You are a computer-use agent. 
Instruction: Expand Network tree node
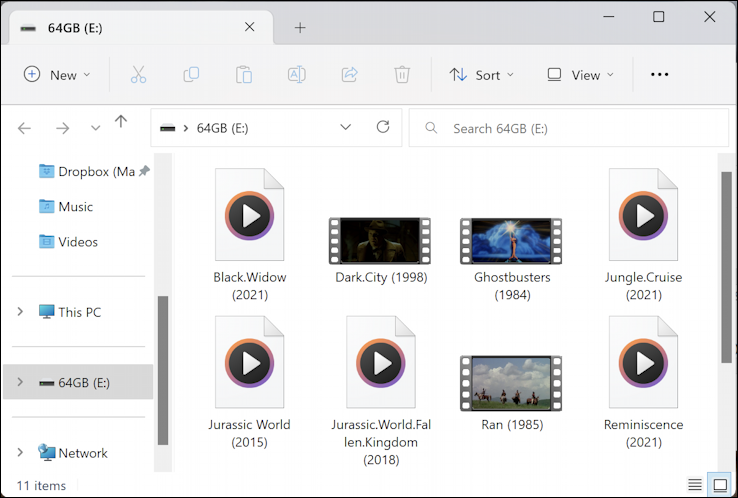point(20,452)
